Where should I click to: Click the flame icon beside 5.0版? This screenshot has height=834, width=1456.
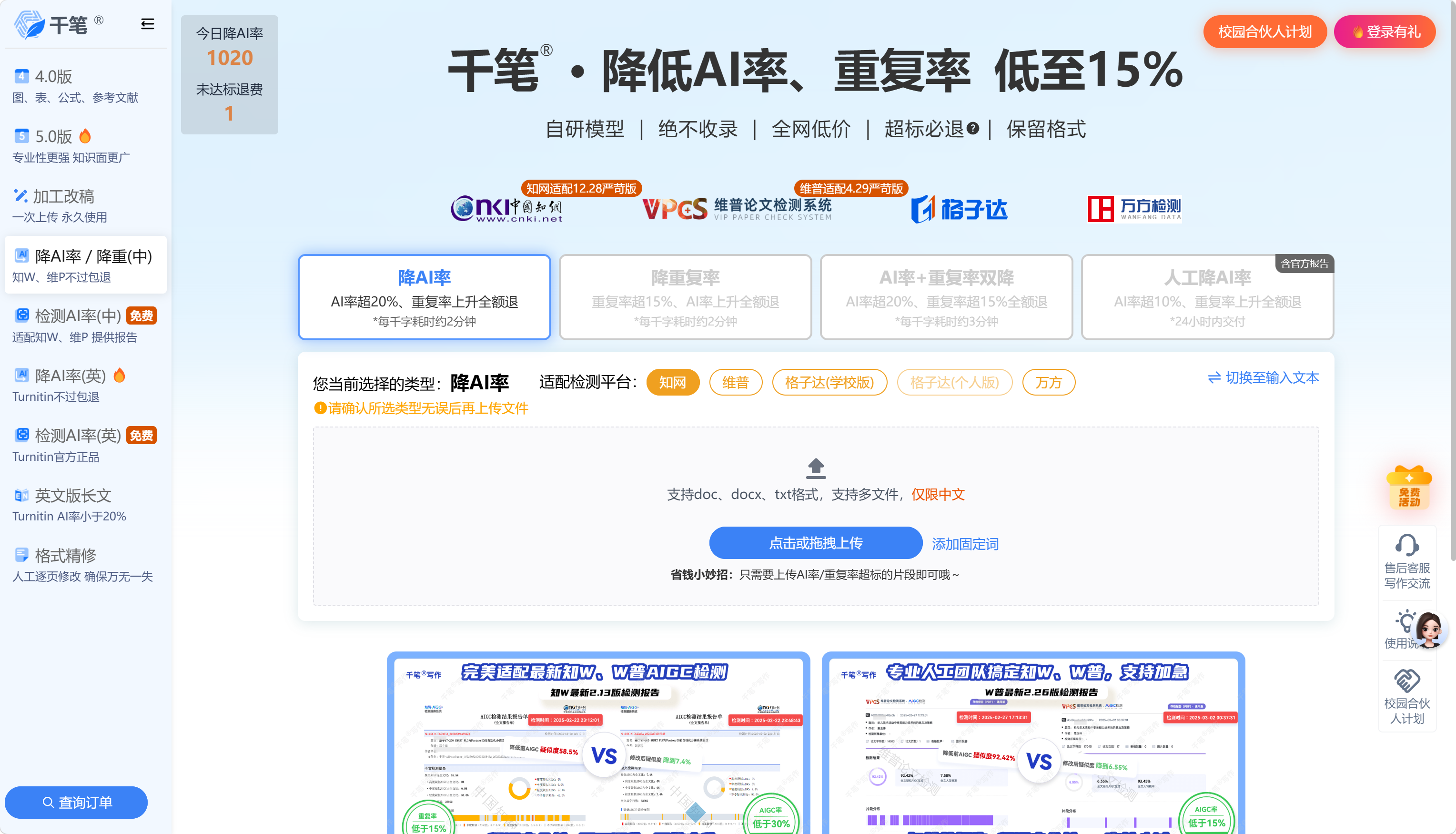[x=85, y=136]
